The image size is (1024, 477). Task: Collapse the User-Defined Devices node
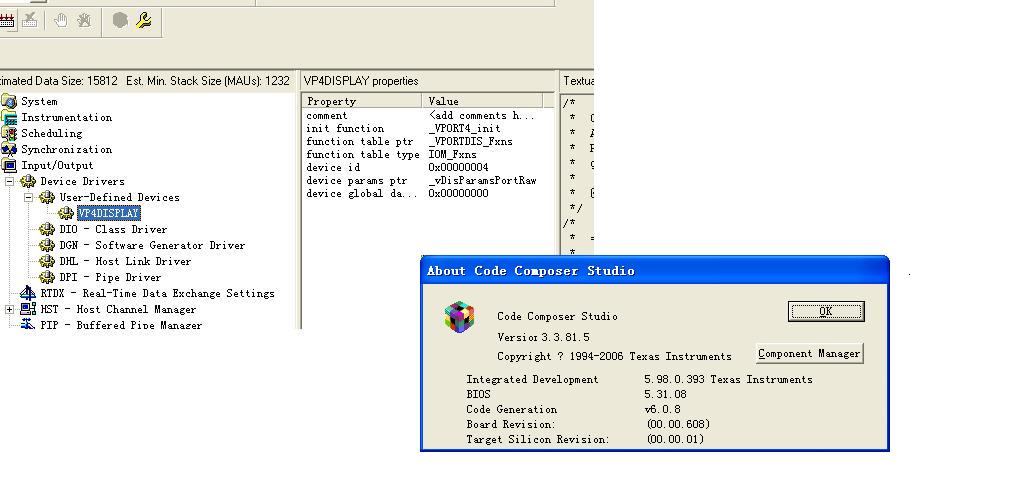(29, 197)
